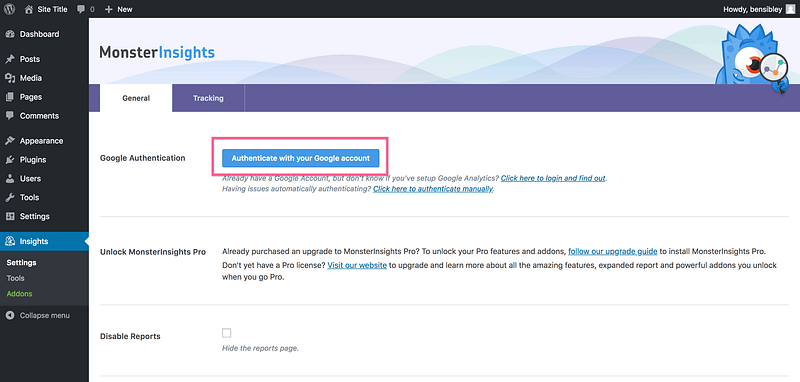Click Disable Reports label
This screenshot has width=800, height=382.
click(130, 337)
